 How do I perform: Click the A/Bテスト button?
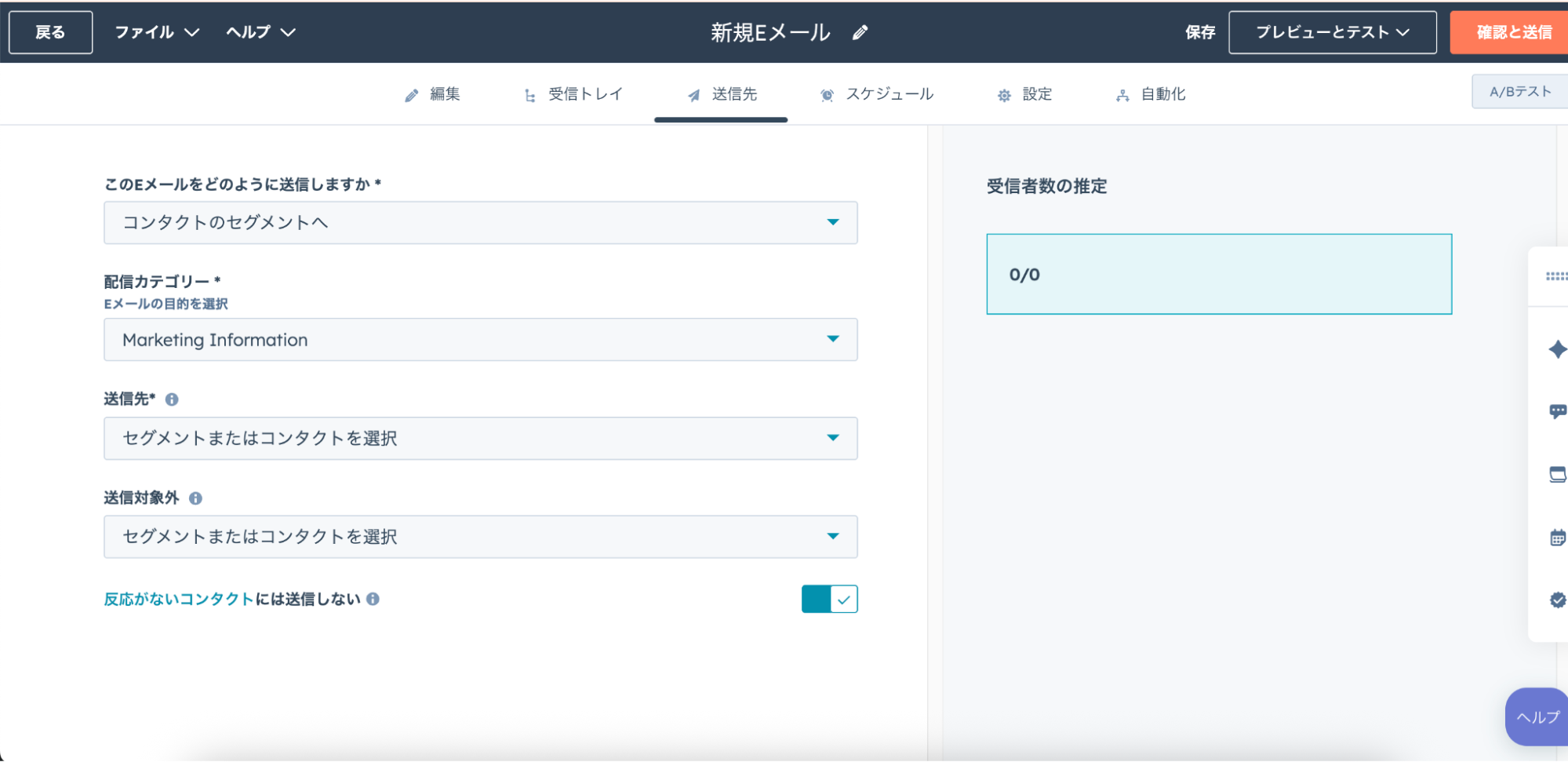tap(1519, 92)
